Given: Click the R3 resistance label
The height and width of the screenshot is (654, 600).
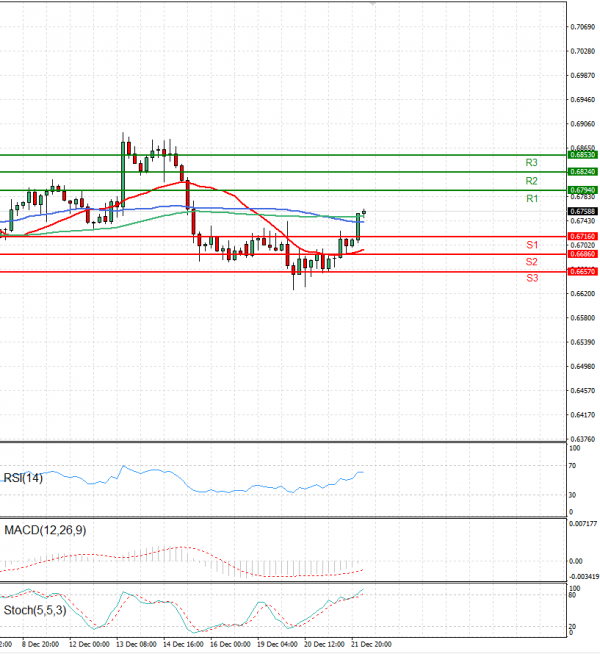Looking at the screenshot, I should tap(531, 163).
